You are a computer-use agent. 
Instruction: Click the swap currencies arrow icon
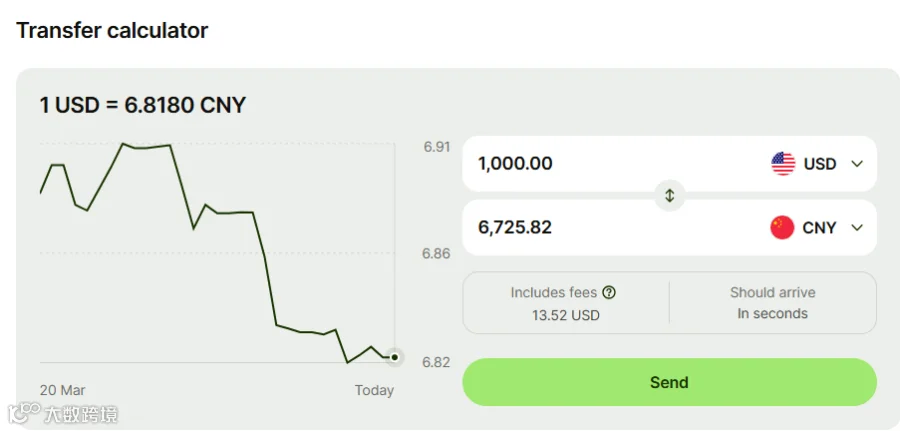tap(669, 196)
